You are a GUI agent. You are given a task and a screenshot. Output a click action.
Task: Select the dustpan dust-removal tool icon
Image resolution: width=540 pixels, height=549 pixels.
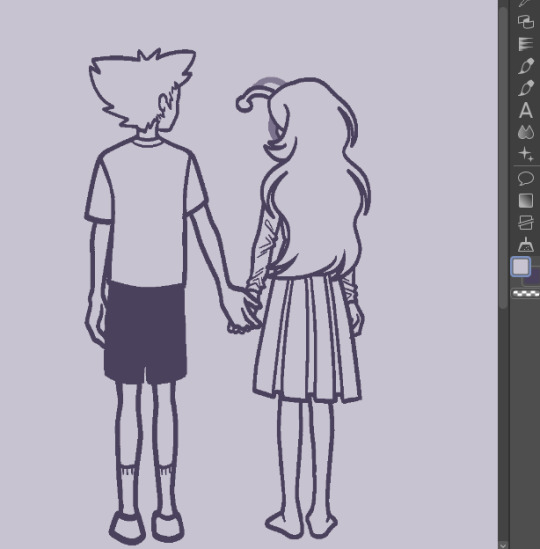click(x=526, y=245)
